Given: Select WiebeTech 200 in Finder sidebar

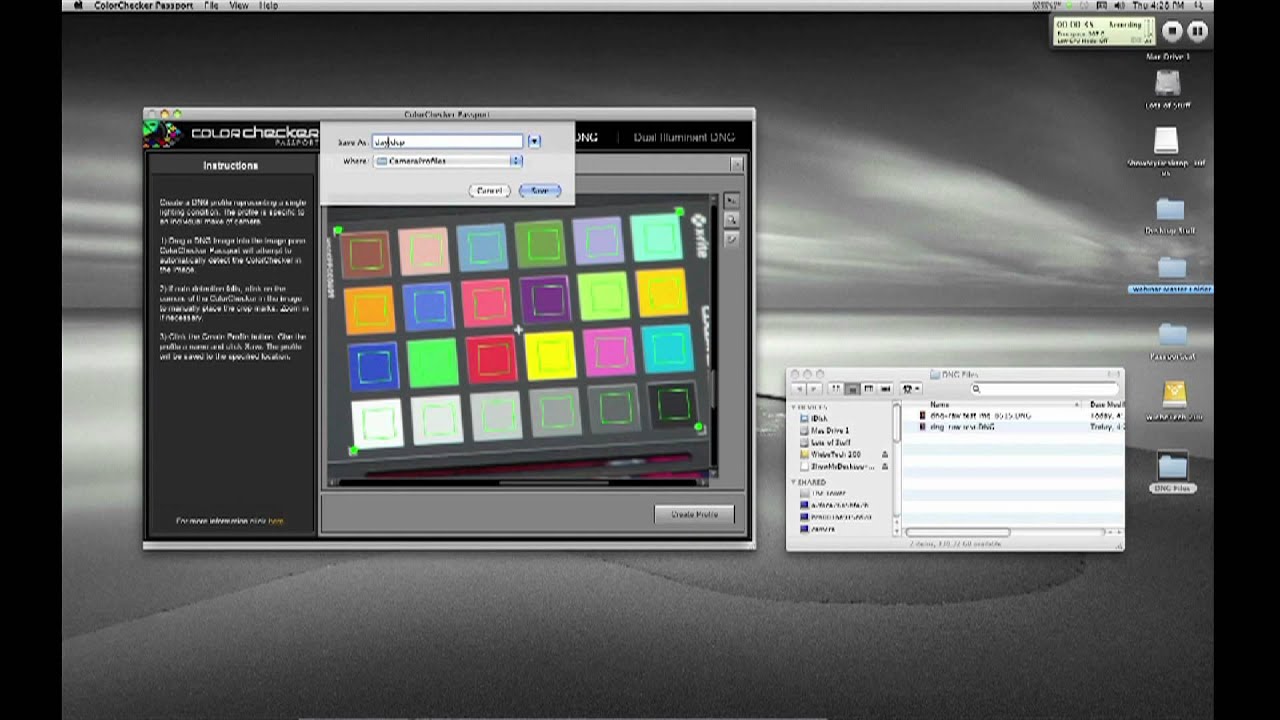Looking at the screenshot, I should point(834,454).
